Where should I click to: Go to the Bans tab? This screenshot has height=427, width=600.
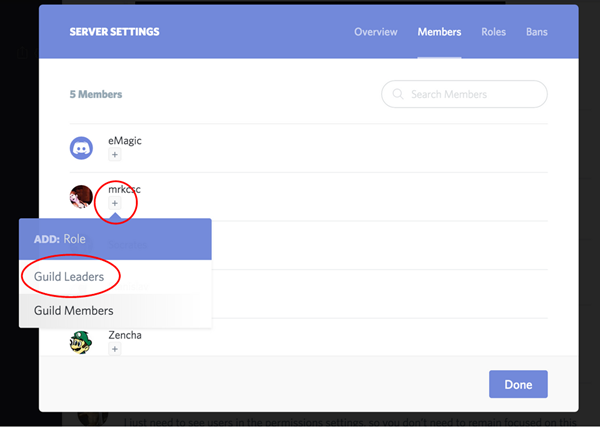point(537,32)
